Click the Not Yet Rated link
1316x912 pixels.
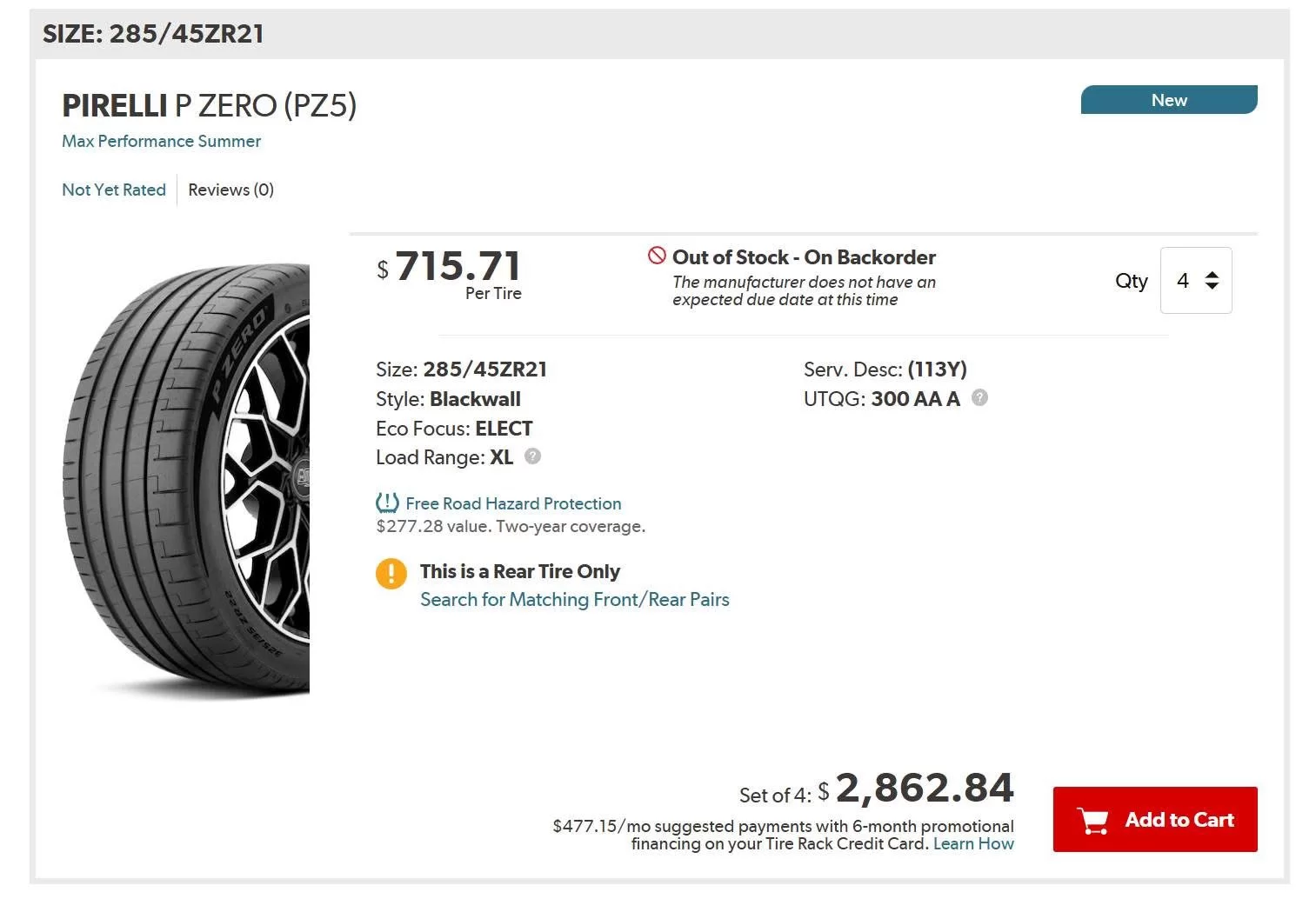click(114, 190)
